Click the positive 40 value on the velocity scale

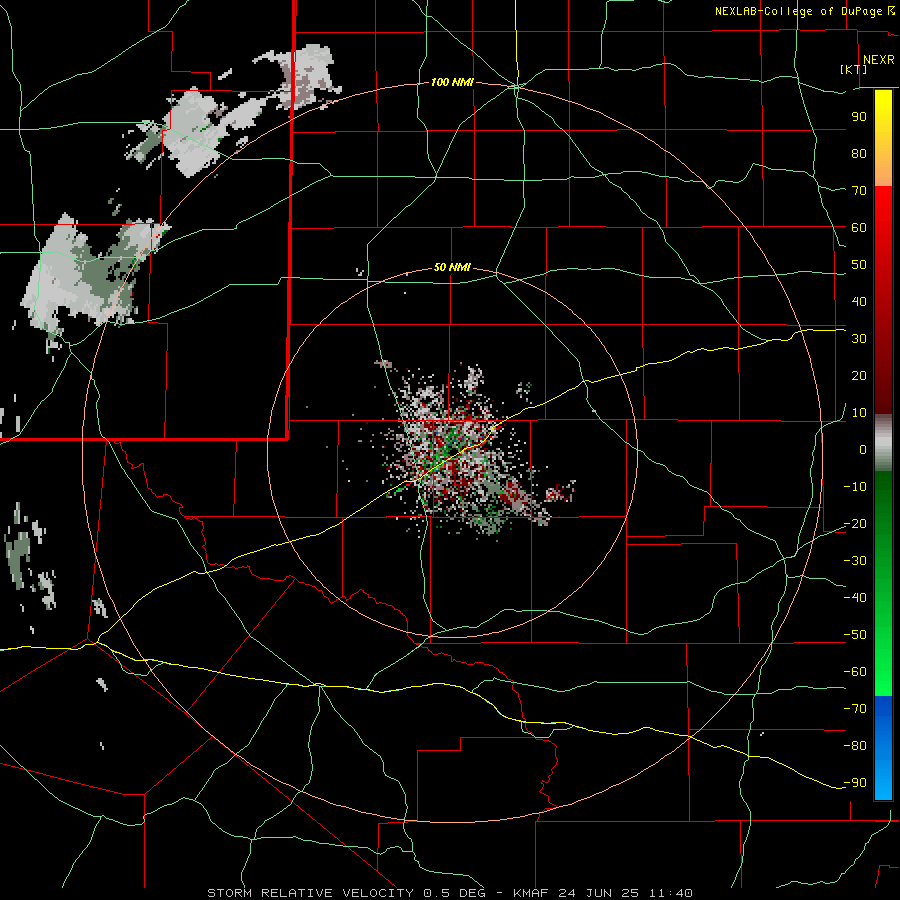coord(859,302)
